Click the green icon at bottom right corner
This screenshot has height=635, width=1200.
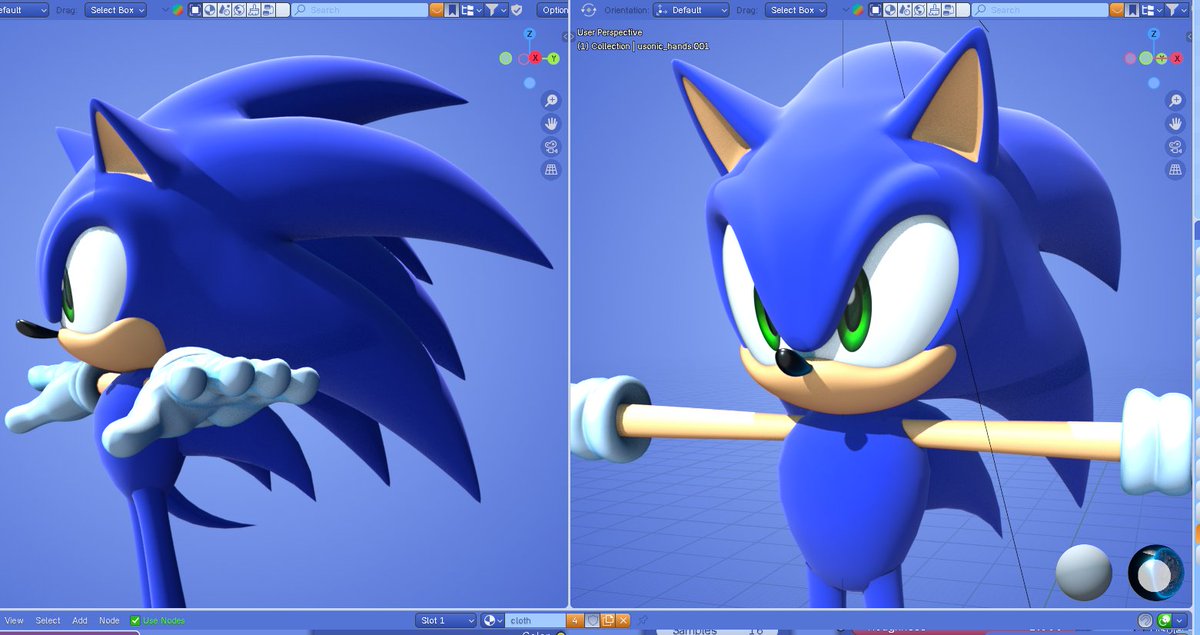point(1166,621)
